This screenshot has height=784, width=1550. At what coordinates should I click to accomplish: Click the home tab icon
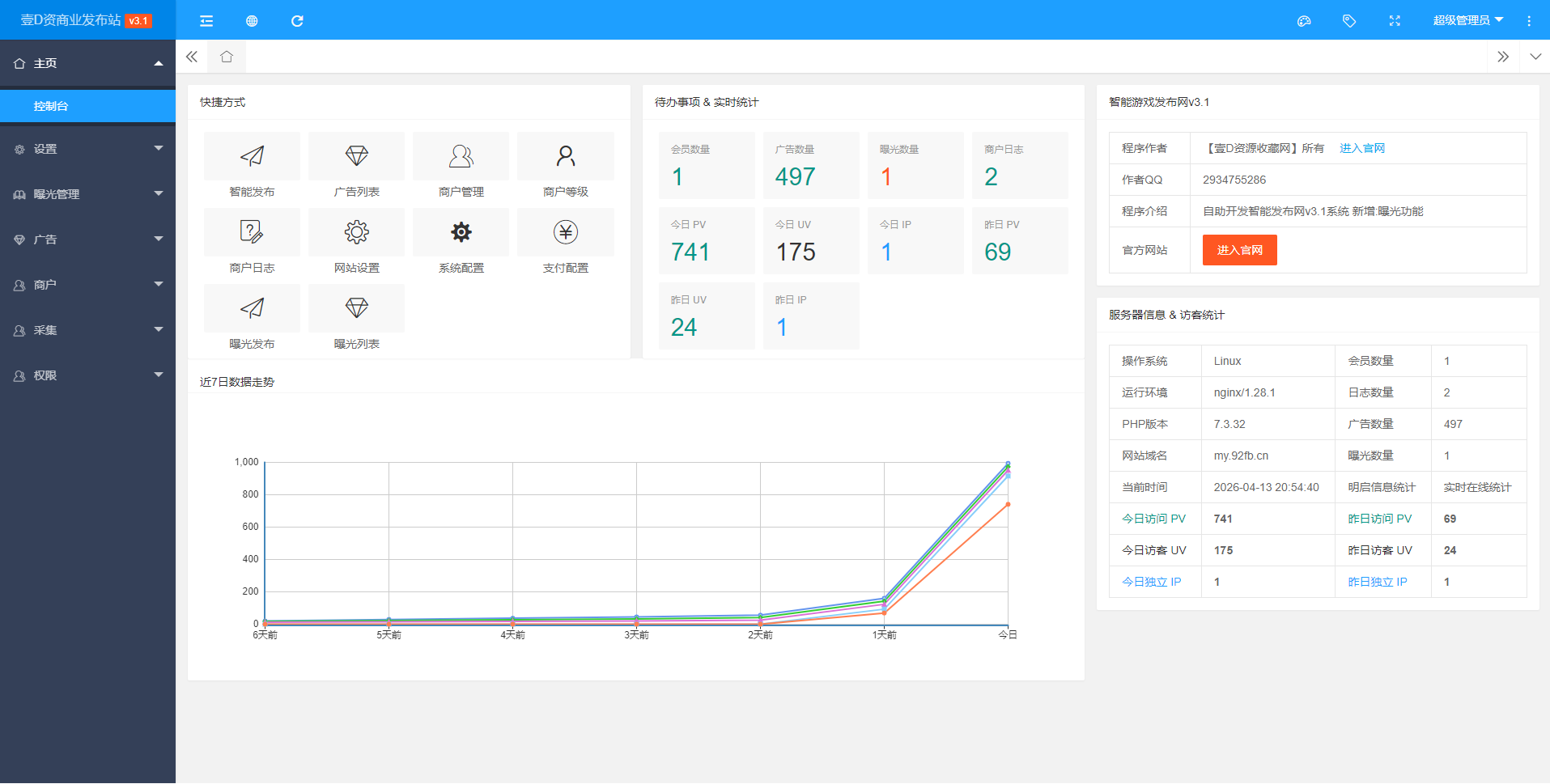point(227,57)
